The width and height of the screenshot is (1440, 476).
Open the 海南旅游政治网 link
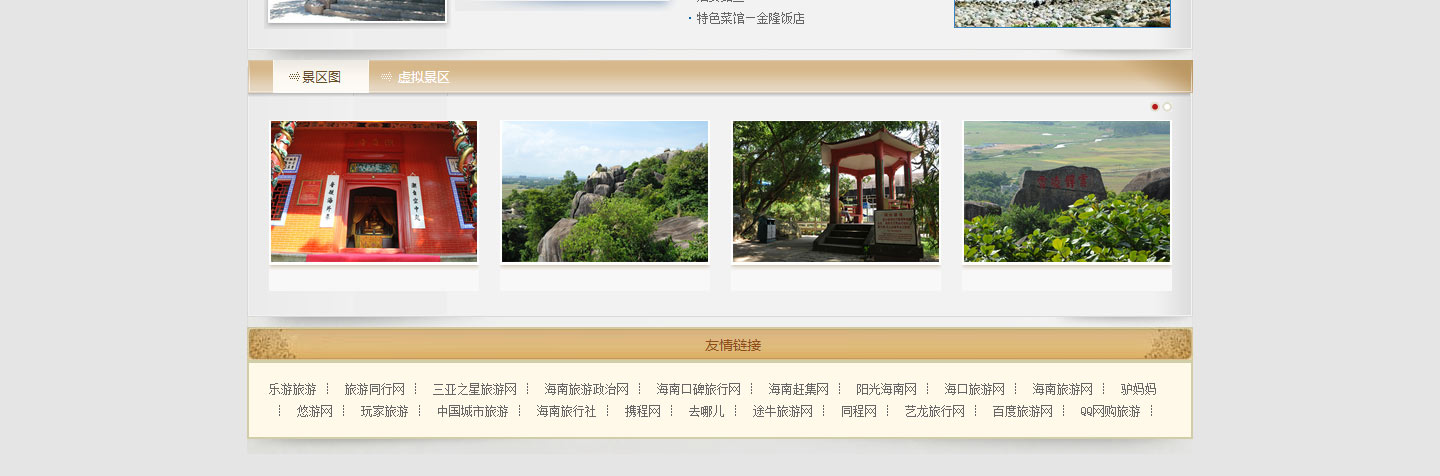(x=586, y=389)
